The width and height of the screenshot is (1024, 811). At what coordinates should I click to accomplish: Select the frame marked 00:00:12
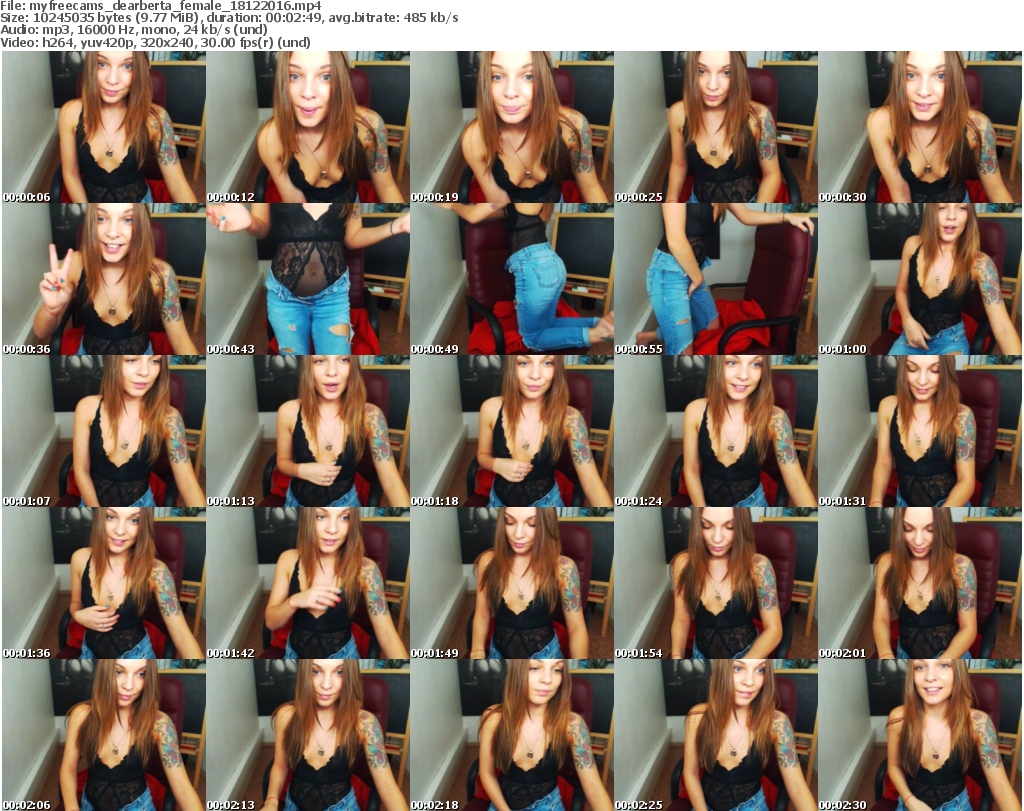click(308, 128)
